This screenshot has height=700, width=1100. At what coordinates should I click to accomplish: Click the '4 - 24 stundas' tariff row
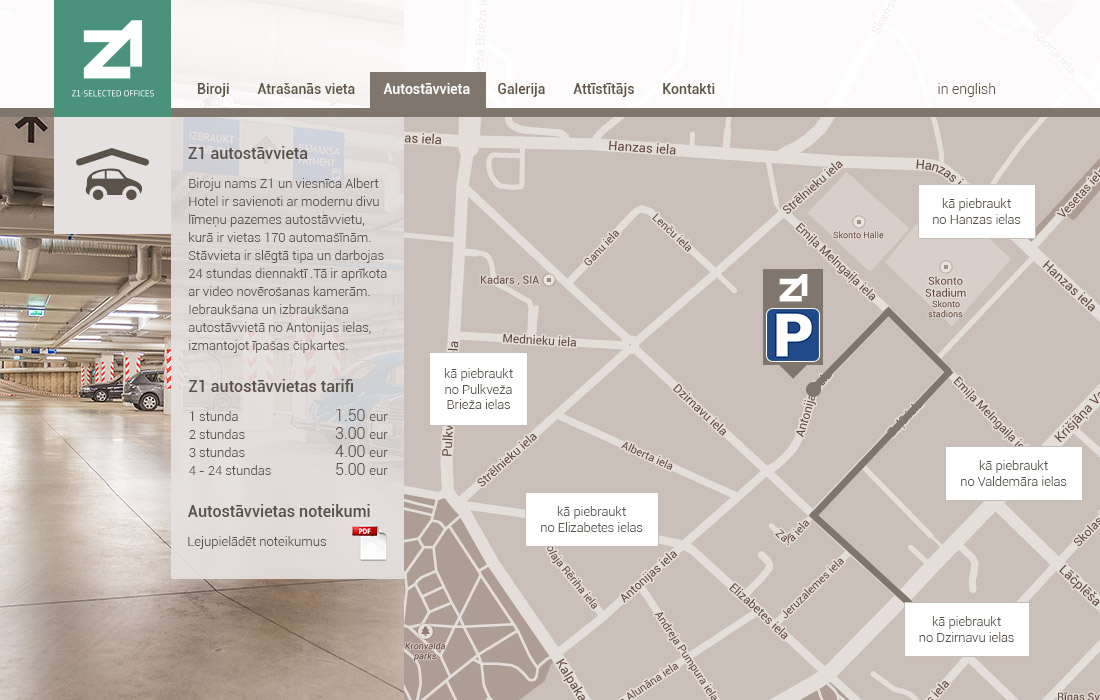click(x=288, y=470)
